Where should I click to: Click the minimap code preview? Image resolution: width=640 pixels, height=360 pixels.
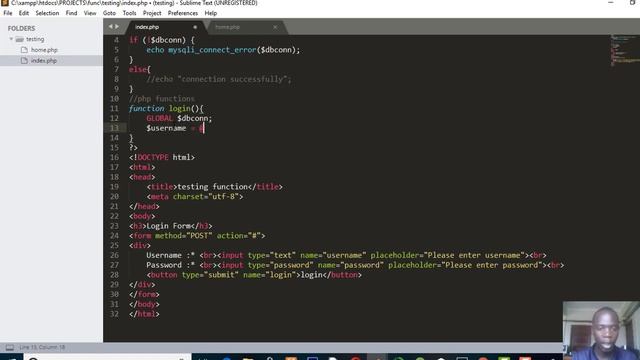coord(624,50)
